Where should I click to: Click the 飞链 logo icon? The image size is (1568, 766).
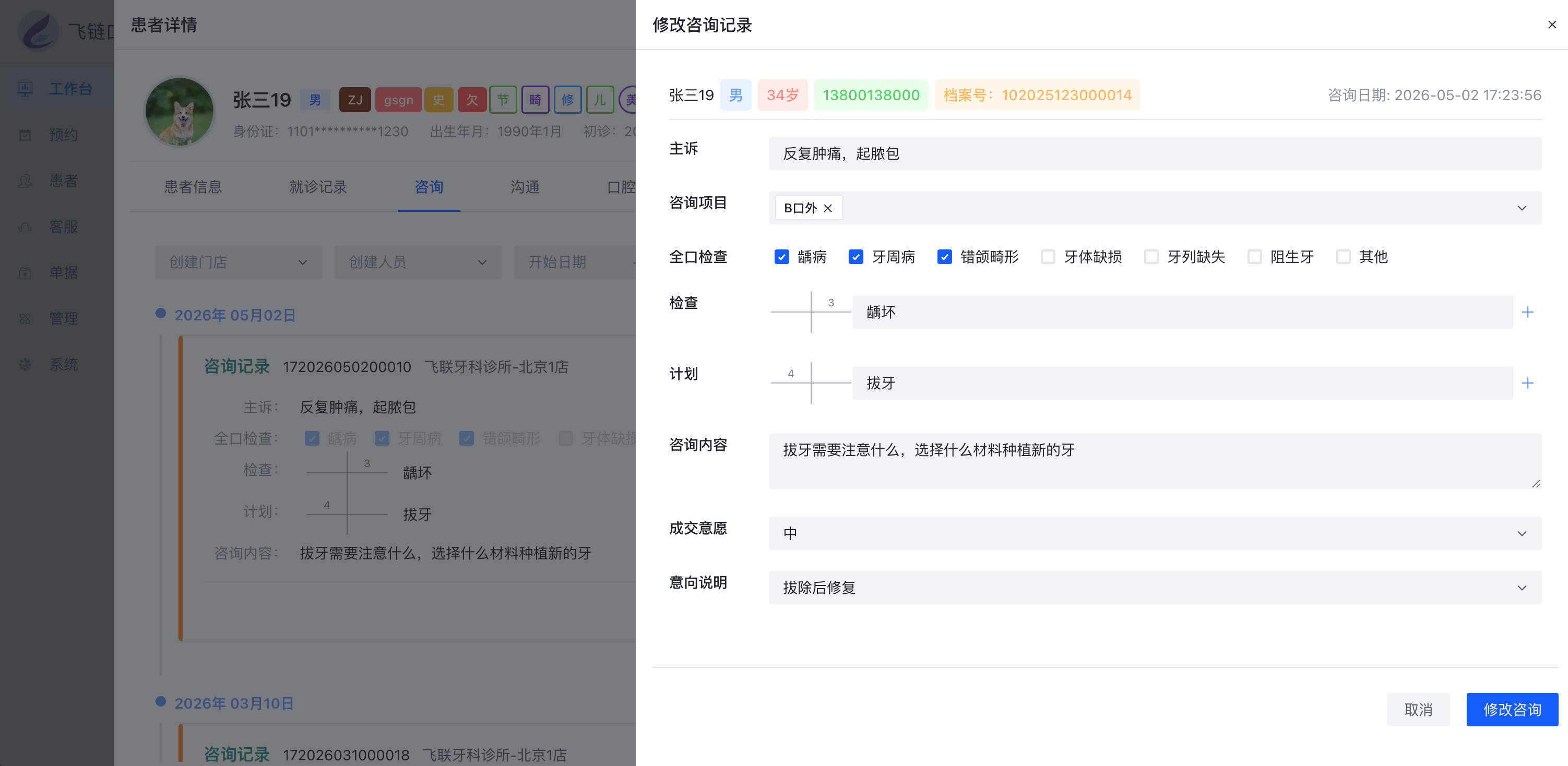pyautogui.click(x=39, y=30)
